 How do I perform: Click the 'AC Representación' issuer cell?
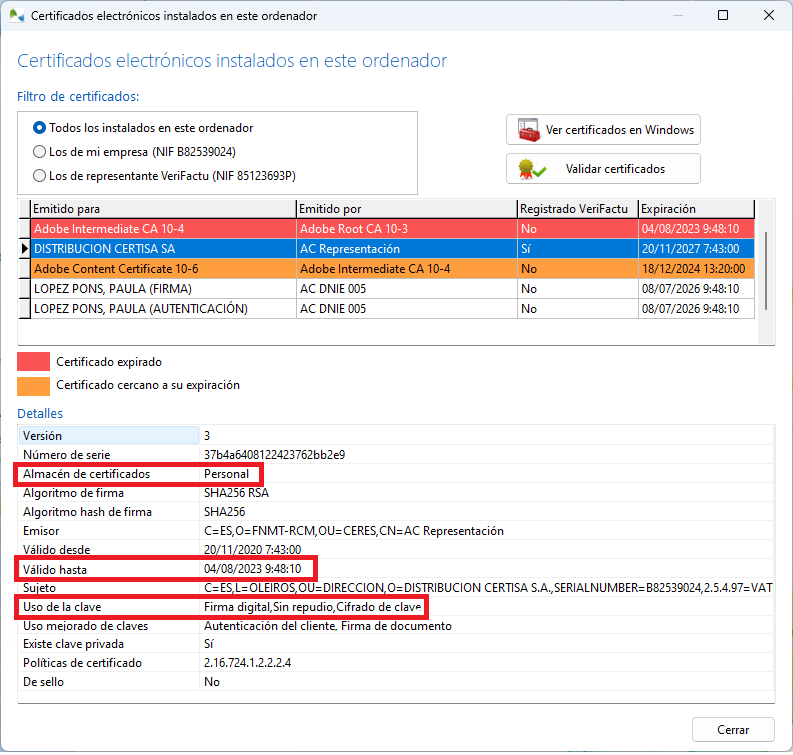[407, 249]
